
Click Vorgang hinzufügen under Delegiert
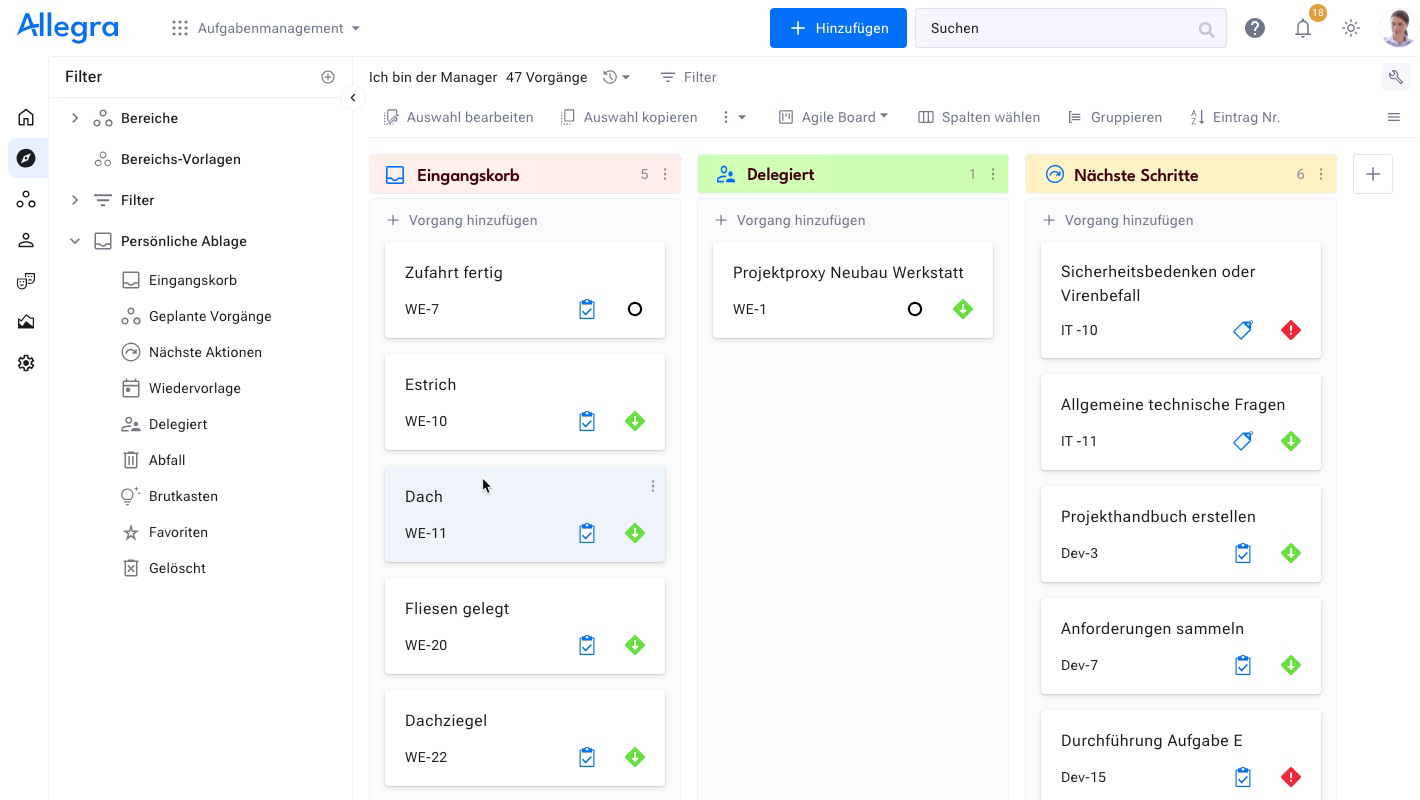click(800, 220)
